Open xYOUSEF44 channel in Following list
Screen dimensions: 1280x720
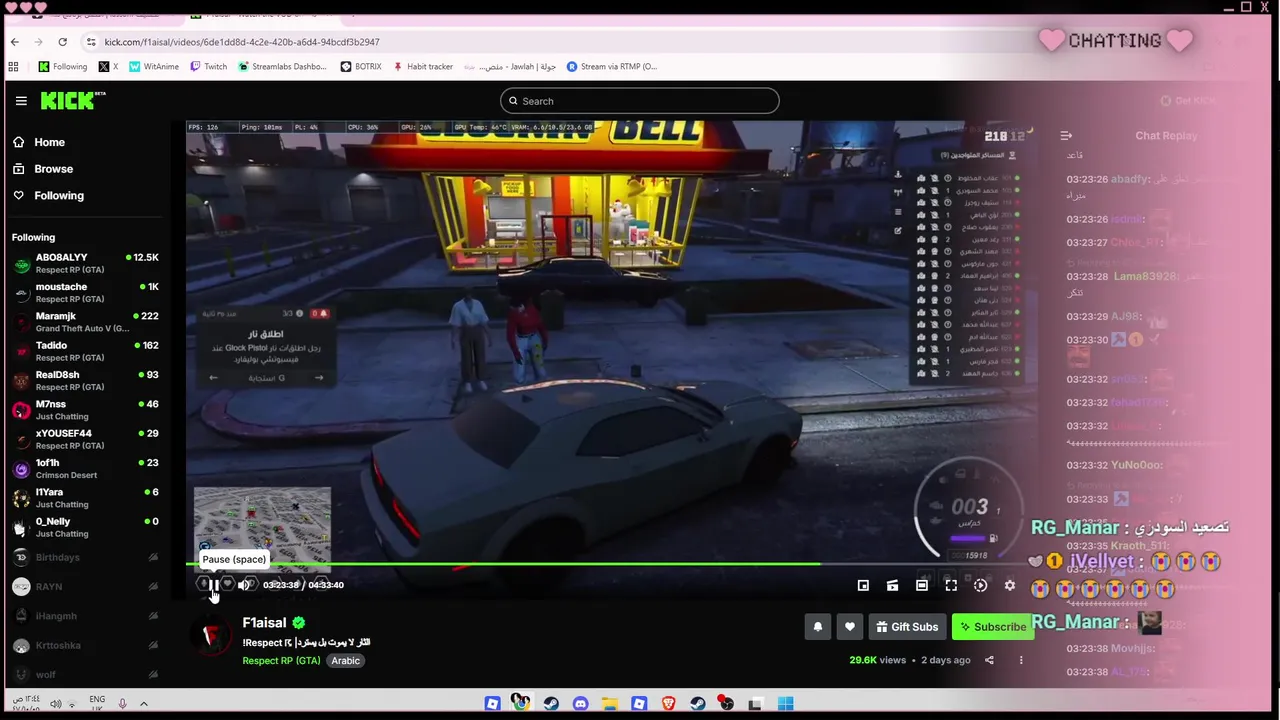point(86,439)
